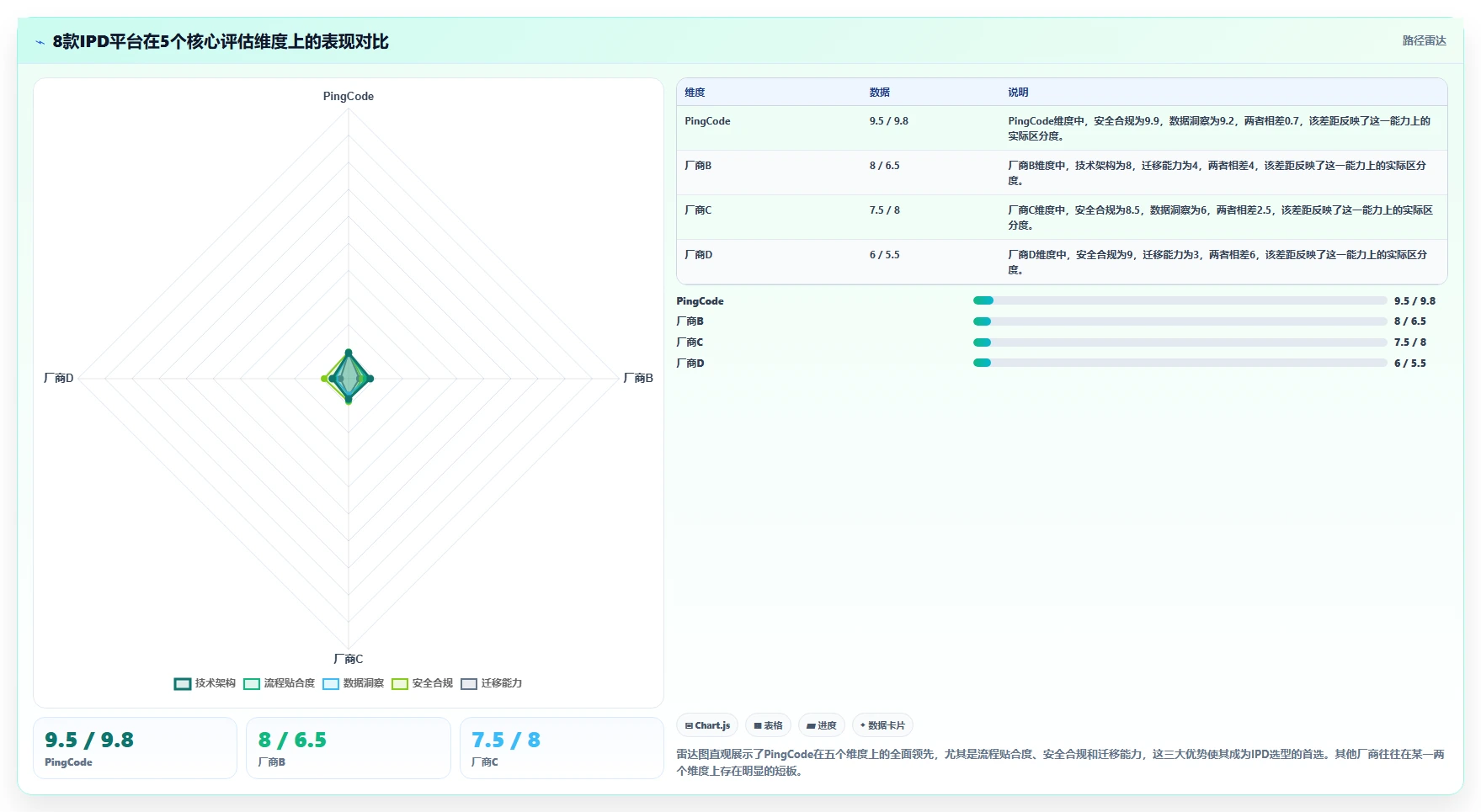Screen dimensions: 1481x812
Task: Click the 厂商C row description text
Action: [1220, 218]
